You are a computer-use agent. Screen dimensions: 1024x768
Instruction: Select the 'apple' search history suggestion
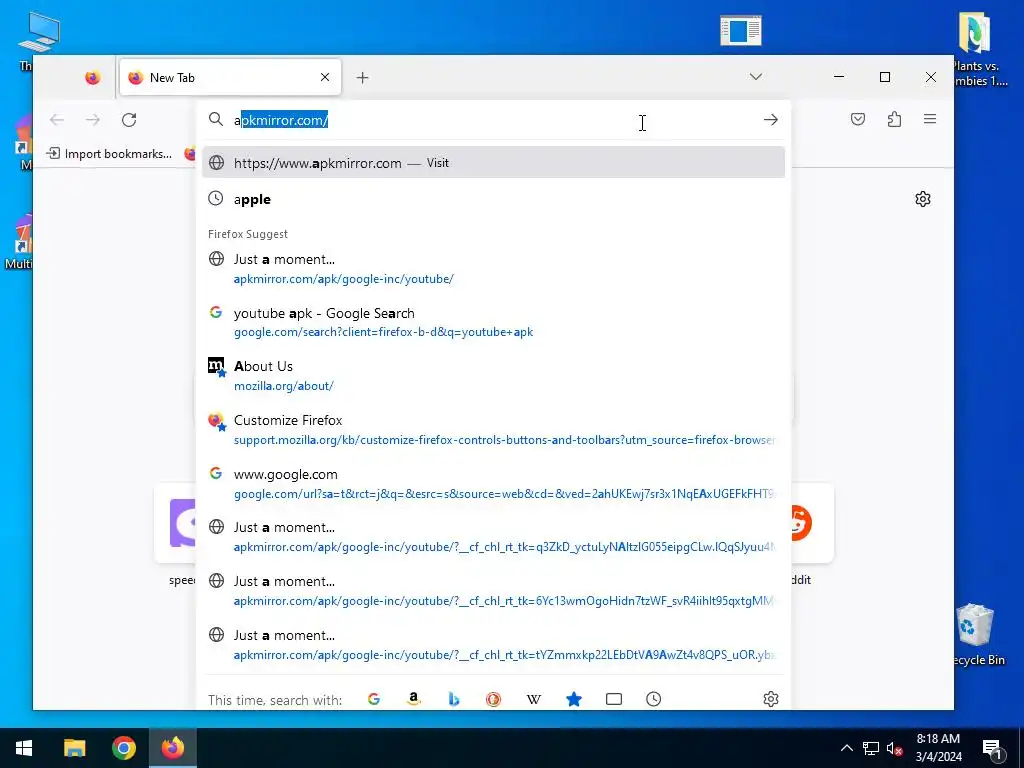pyautogui.click(x=493, y=199)
